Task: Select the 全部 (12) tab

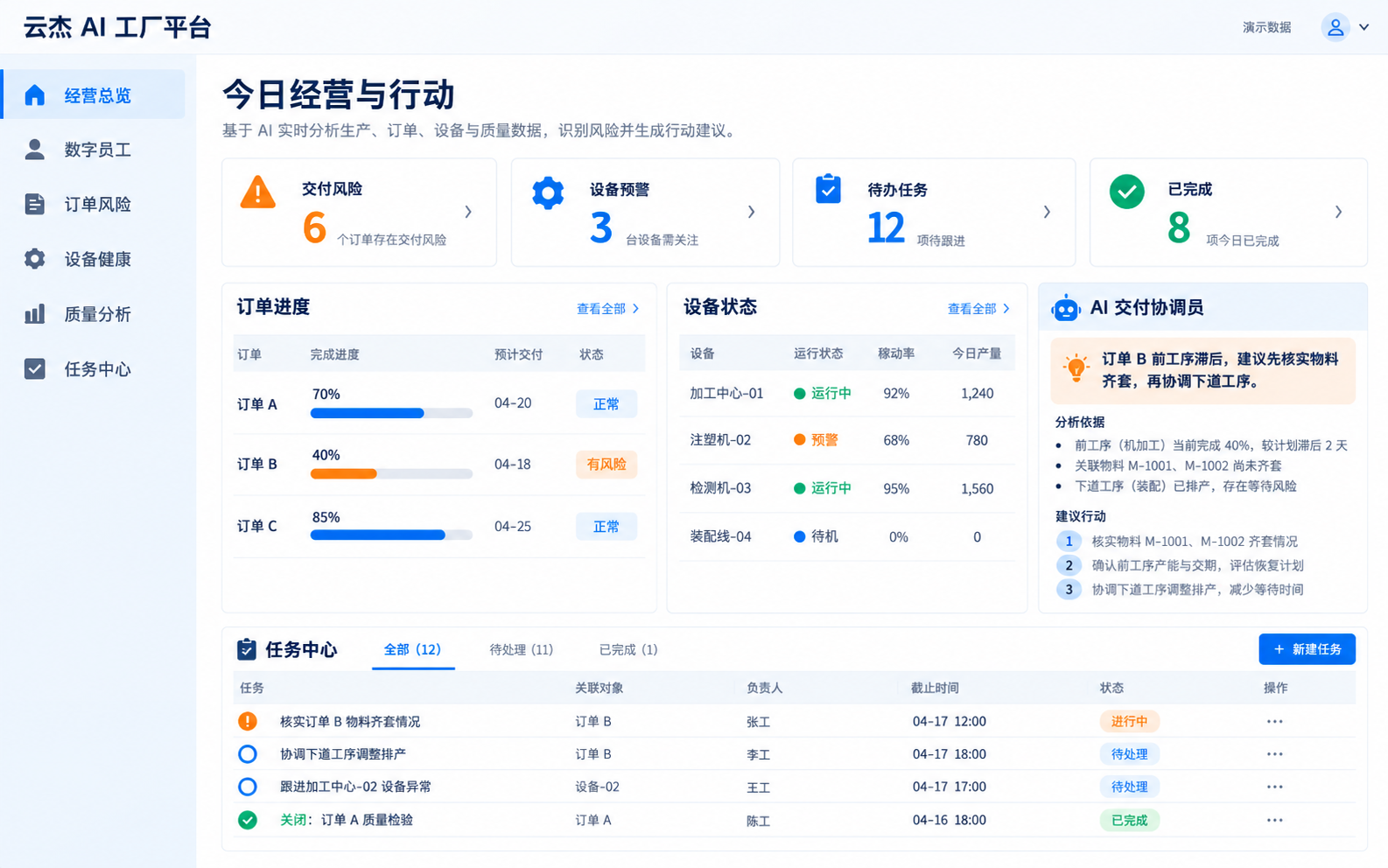Action: tap(412, 649)
